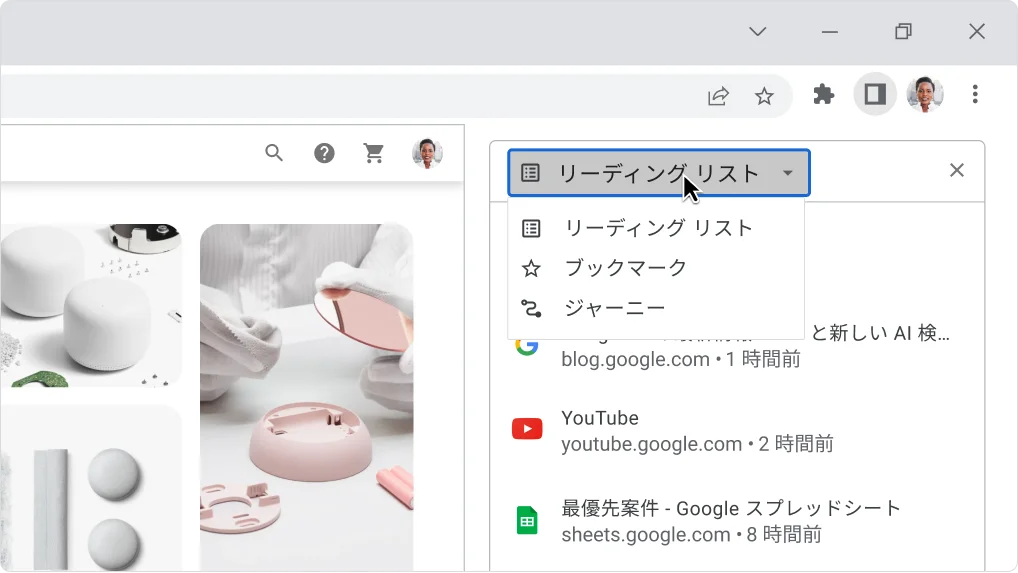
Task: Select リーディング リスト in the dropdown menu
Action: pyautogui.click(x=656, y=228)
